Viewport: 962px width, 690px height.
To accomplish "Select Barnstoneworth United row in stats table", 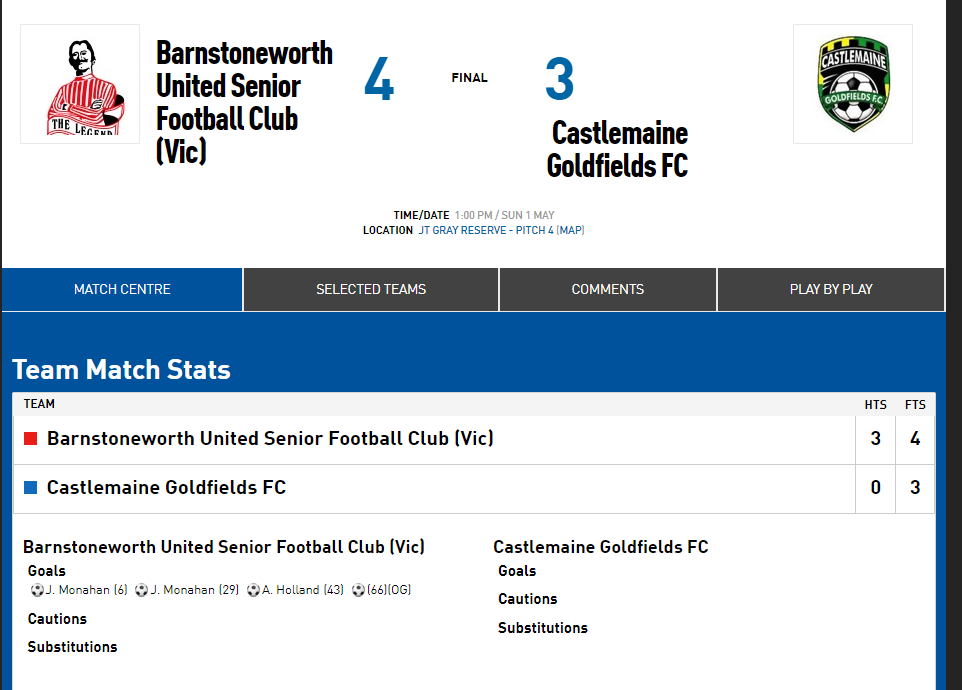I will pos(474,439).
